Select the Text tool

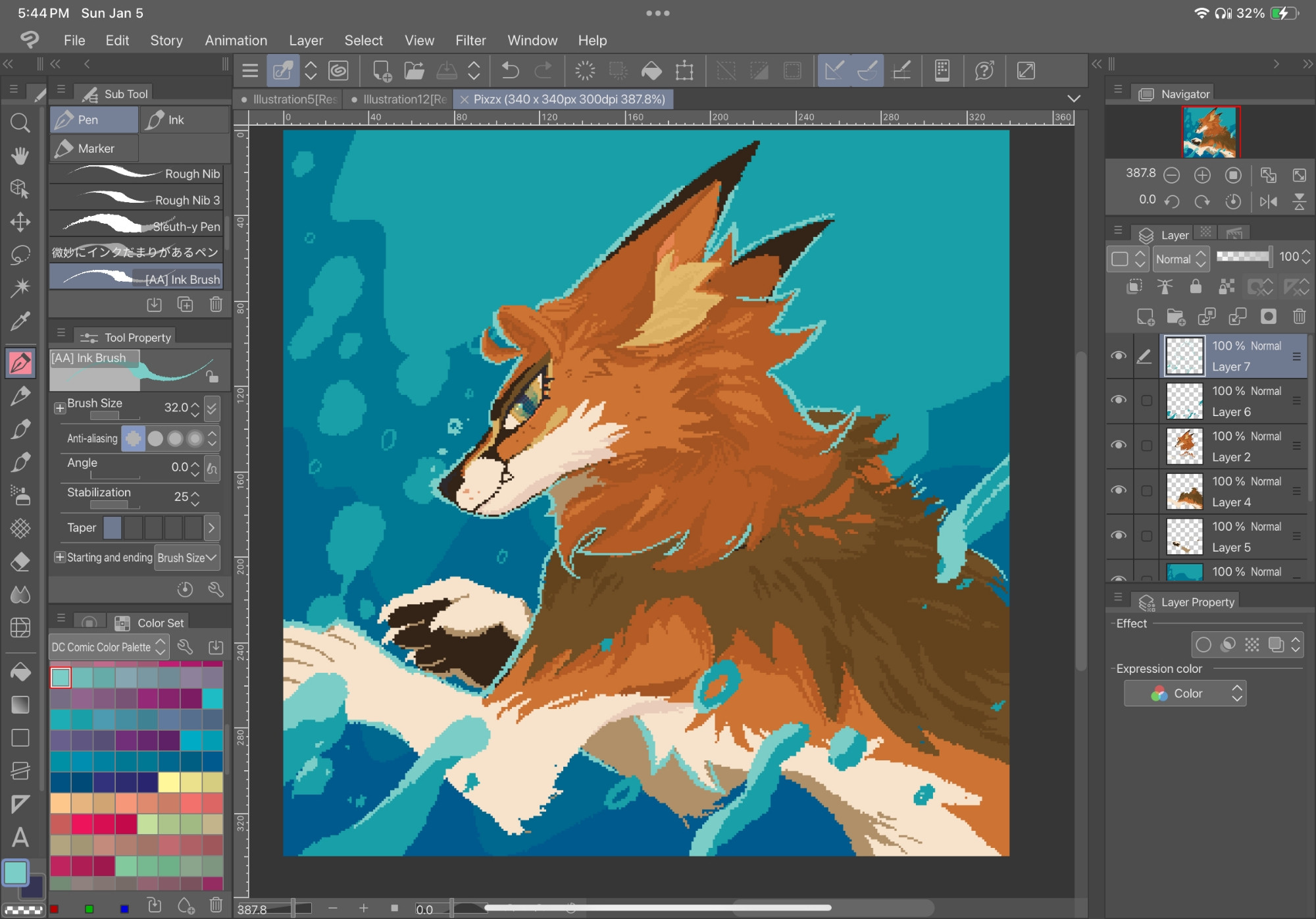pos(20,837)
